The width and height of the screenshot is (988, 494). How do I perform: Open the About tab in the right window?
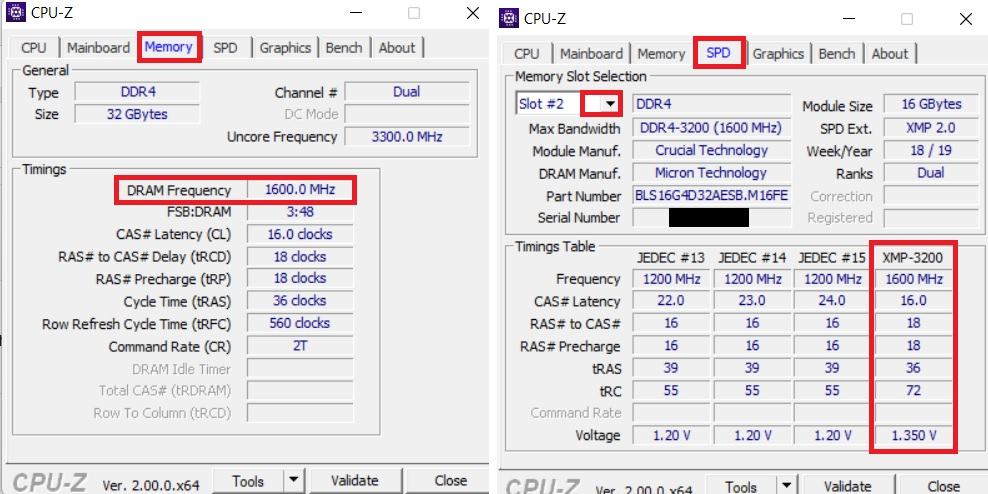click(x=890, y=54)
